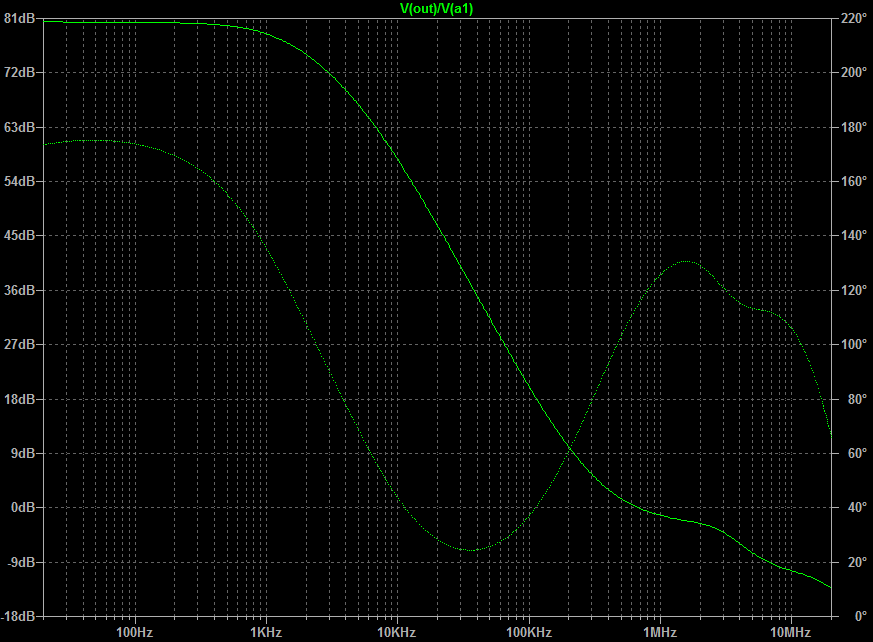Click the 27dB left axis label
Viewport: 873px width, 642px height.
pos(19,344)
